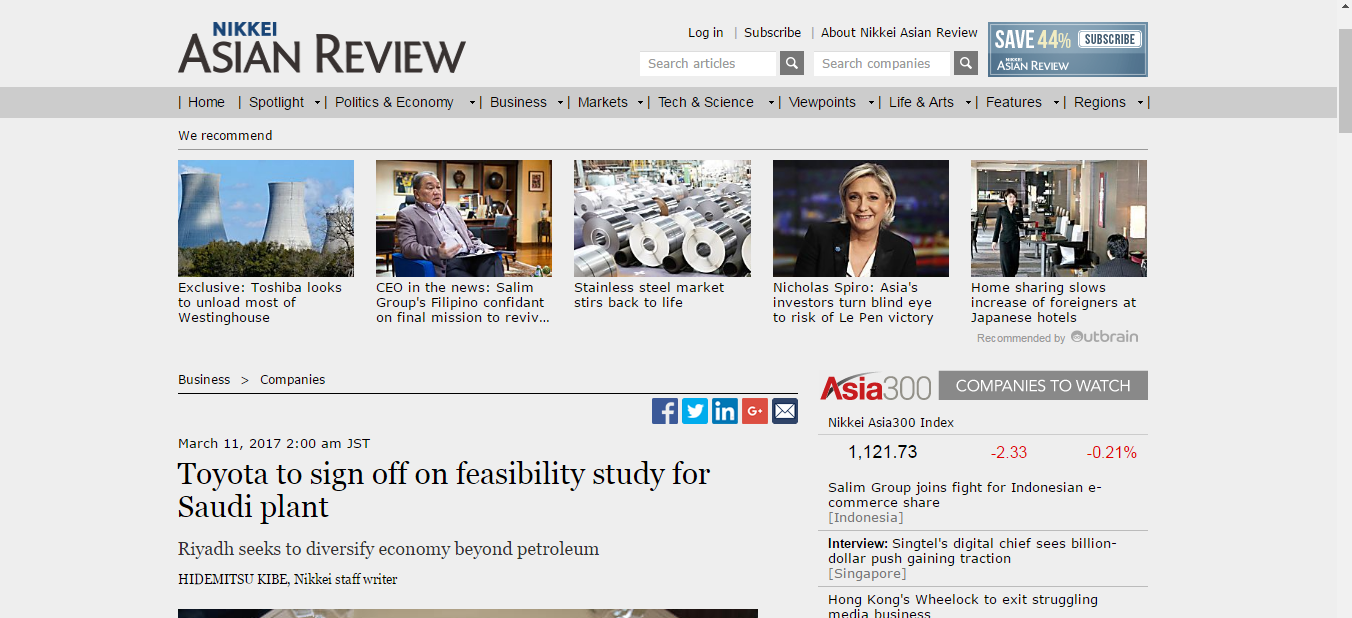Image resolution: width=1352 pixels, height=618 pixels.
Task: Open the Regions menu item
Action: [x=1100, y=102]
